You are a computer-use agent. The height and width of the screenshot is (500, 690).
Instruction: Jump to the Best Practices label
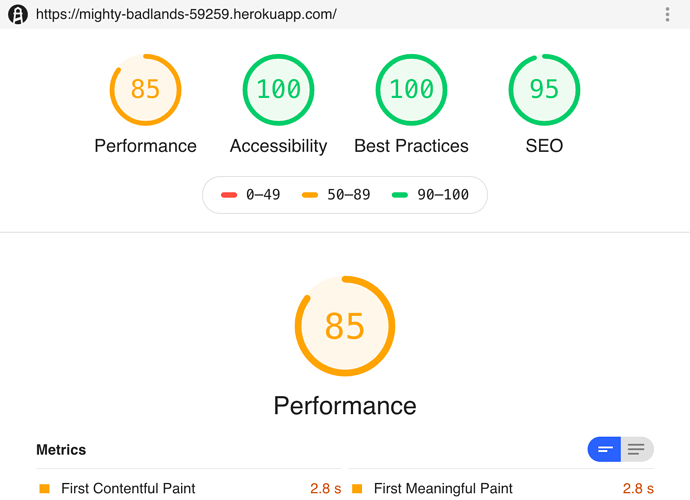411,146
